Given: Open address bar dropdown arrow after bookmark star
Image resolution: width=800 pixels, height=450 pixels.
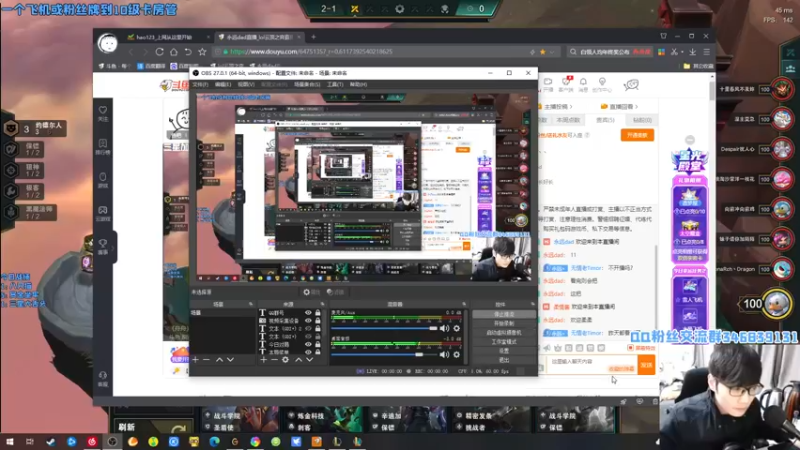Looking at the screenshot, I should coord(552,52).
